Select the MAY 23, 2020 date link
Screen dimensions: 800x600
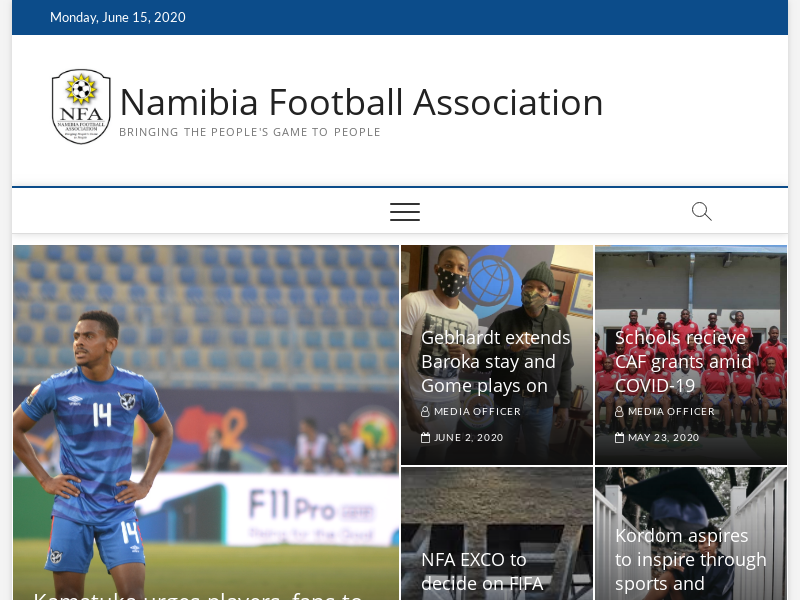663,436
